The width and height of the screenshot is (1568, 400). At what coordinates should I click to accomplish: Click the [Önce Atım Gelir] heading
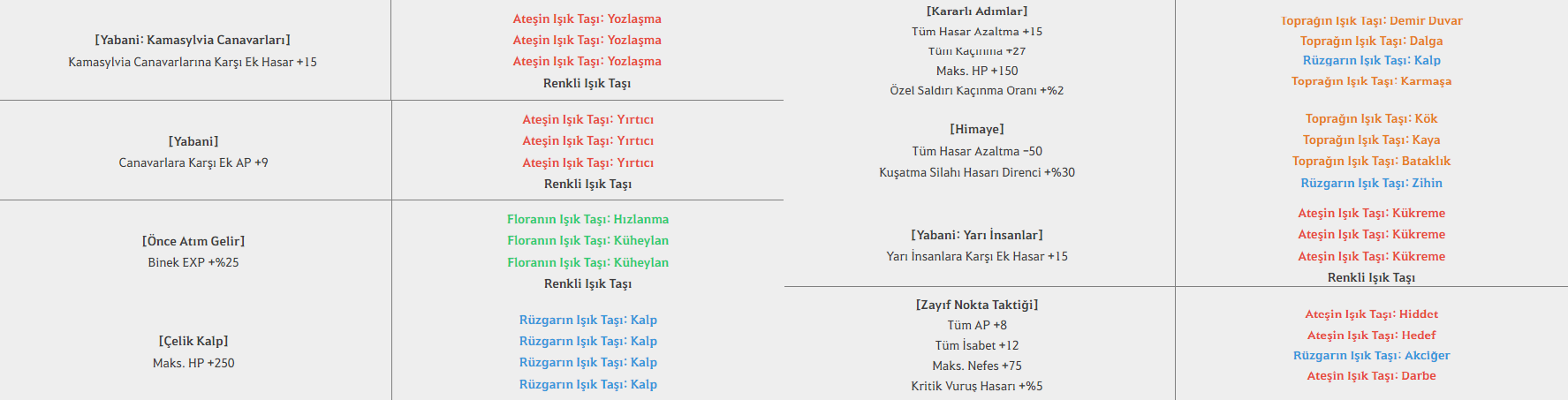click(193, 241)
